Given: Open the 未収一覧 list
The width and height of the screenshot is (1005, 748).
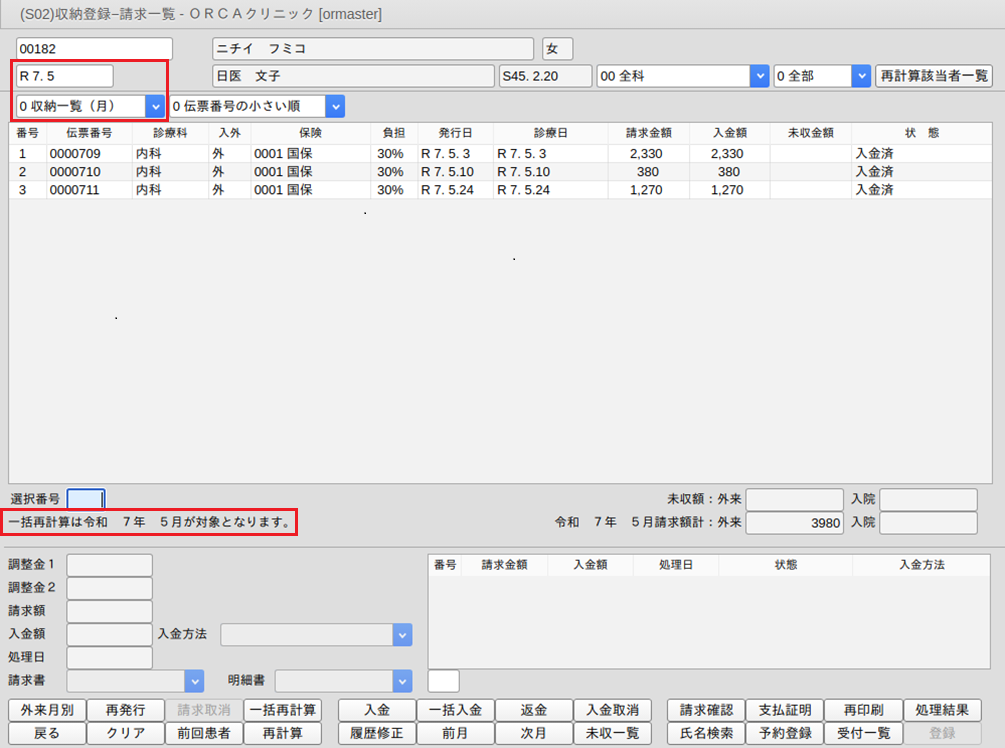Looking at the screenshot, I should [x=612, y=733].
